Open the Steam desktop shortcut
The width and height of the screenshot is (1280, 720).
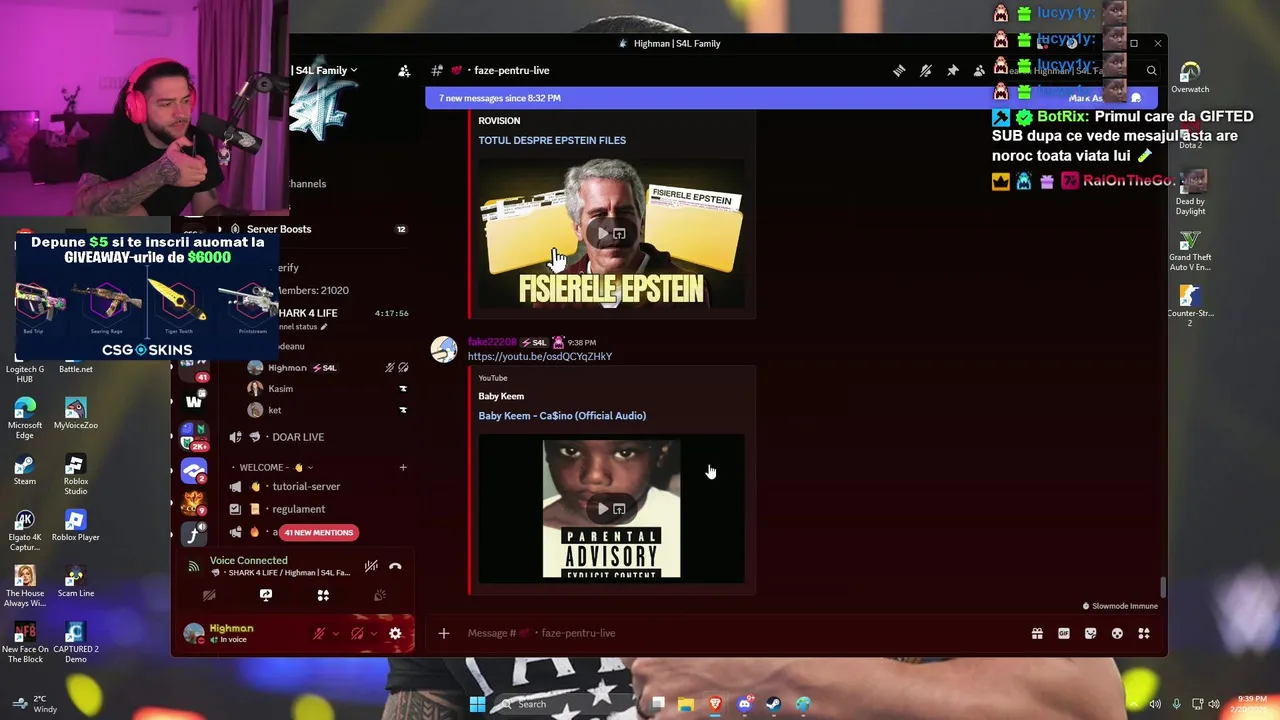point(25,470)
